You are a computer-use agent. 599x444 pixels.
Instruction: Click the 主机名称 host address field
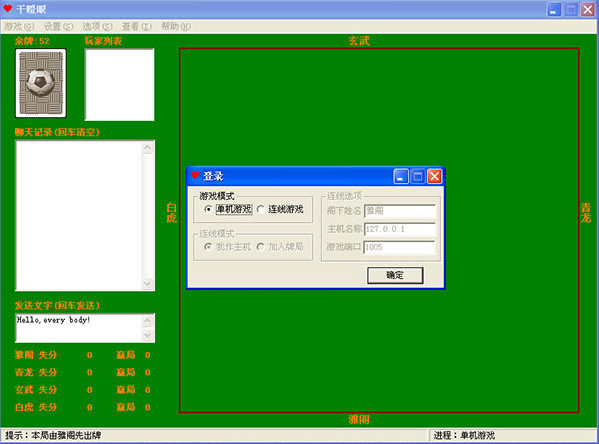click(x=399, y=229)
